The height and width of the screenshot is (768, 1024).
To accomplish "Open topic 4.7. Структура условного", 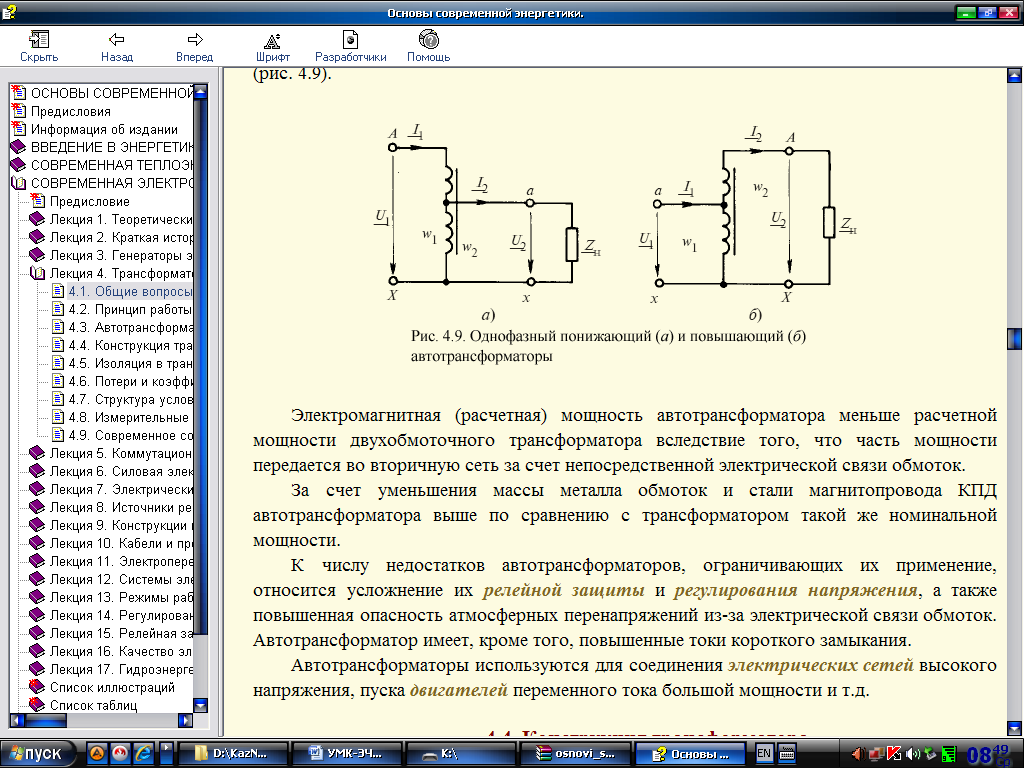I will 130,399.
